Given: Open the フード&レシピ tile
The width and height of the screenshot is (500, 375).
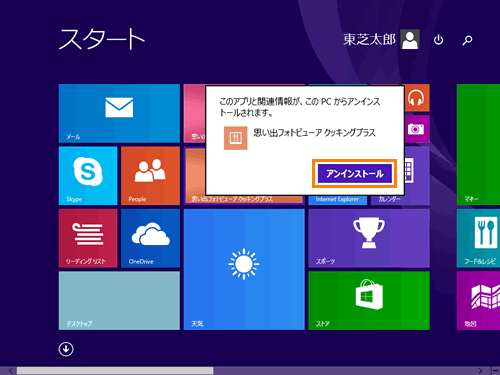Looking at the screenshot, I should click(478, 238).
